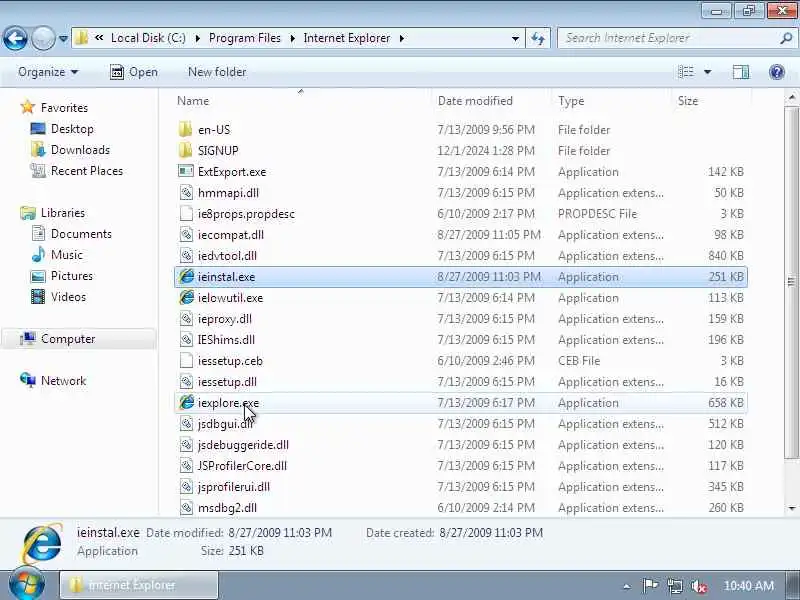Click the iedvtool.dll file icon

point(186,256)
